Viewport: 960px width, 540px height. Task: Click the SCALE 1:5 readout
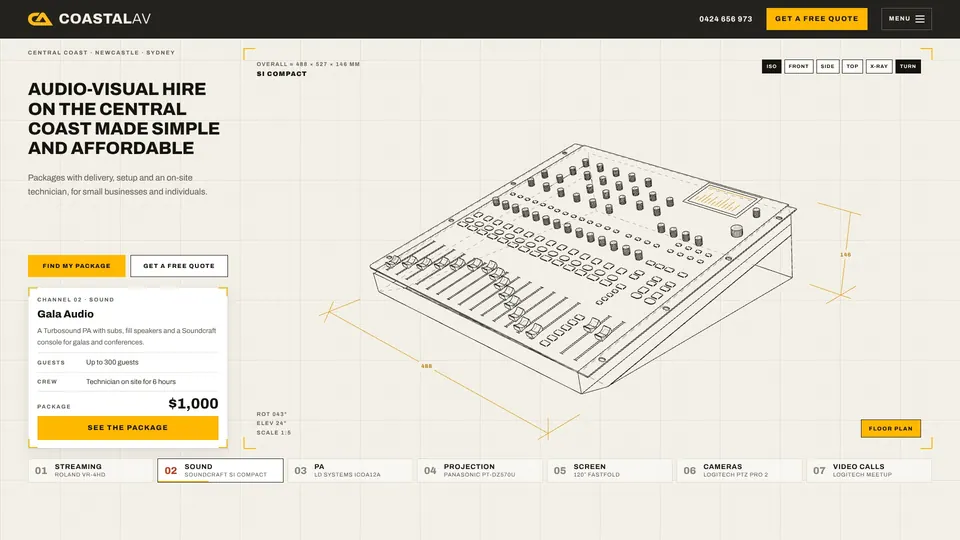(x=274, y=432)
